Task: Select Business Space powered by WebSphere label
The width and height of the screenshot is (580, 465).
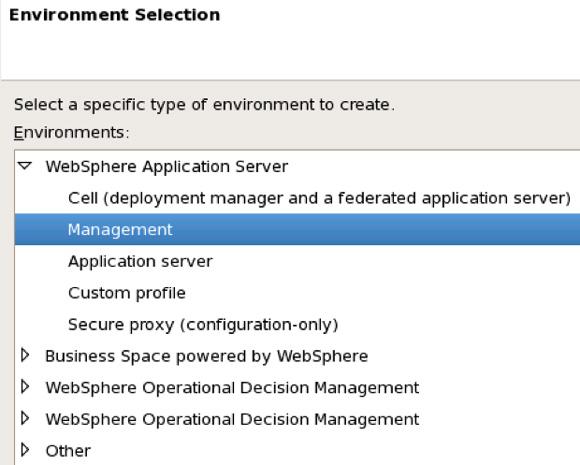Action: (206, 356)
